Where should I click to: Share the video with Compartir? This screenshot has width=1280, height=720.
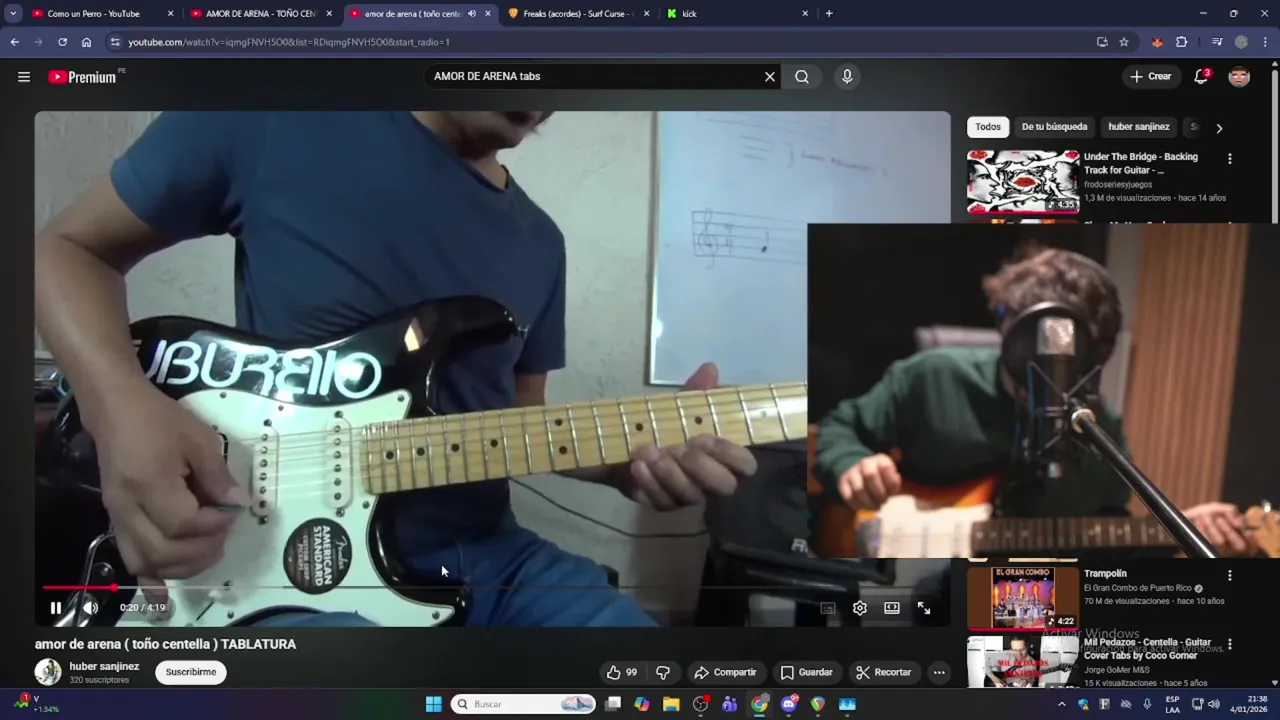pos(725,672)
